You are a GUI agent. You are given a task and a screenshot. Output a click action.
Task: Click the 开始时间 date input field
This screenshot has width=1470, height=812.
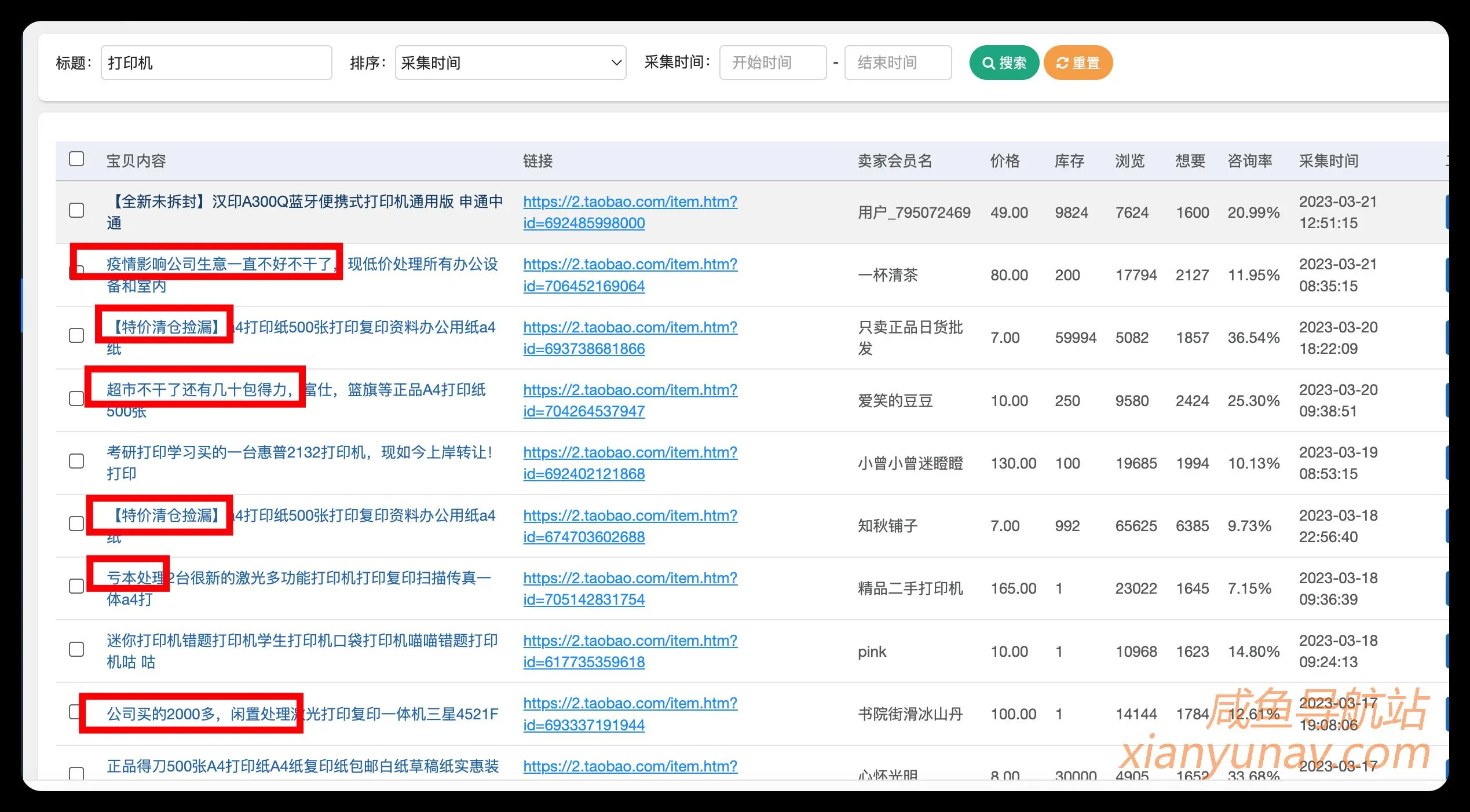[x=773, y=63]
